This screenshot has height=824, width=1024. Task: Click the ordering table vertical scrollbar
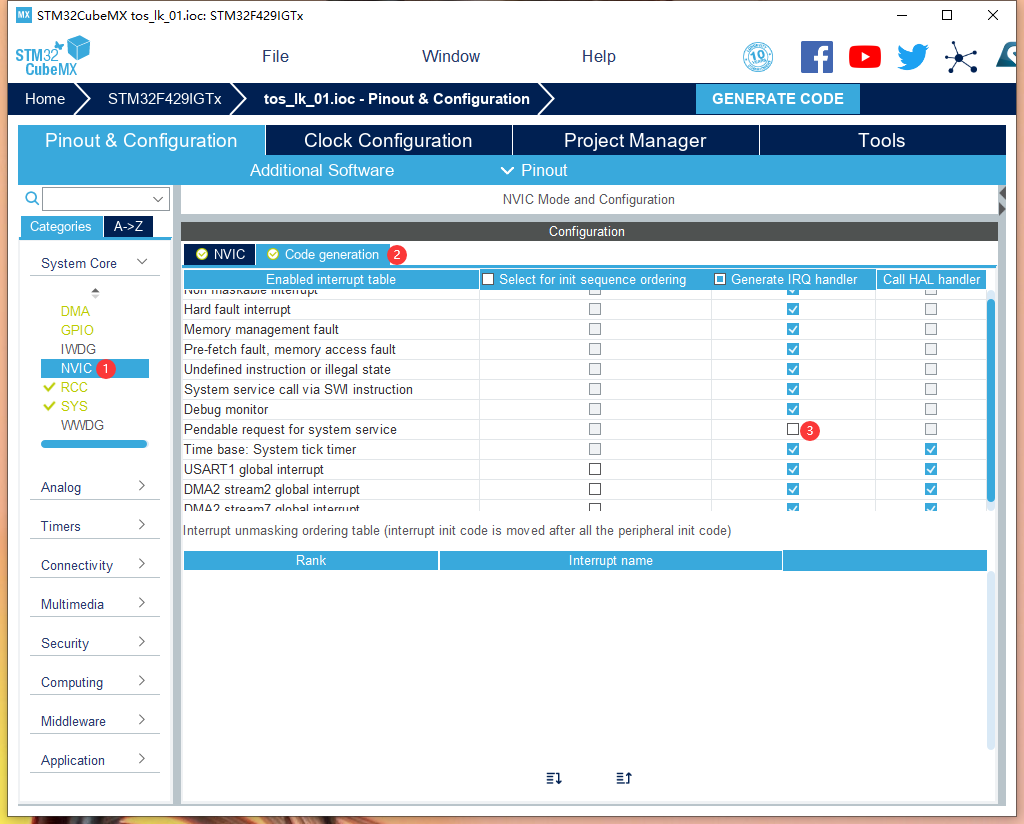point(991,659)
